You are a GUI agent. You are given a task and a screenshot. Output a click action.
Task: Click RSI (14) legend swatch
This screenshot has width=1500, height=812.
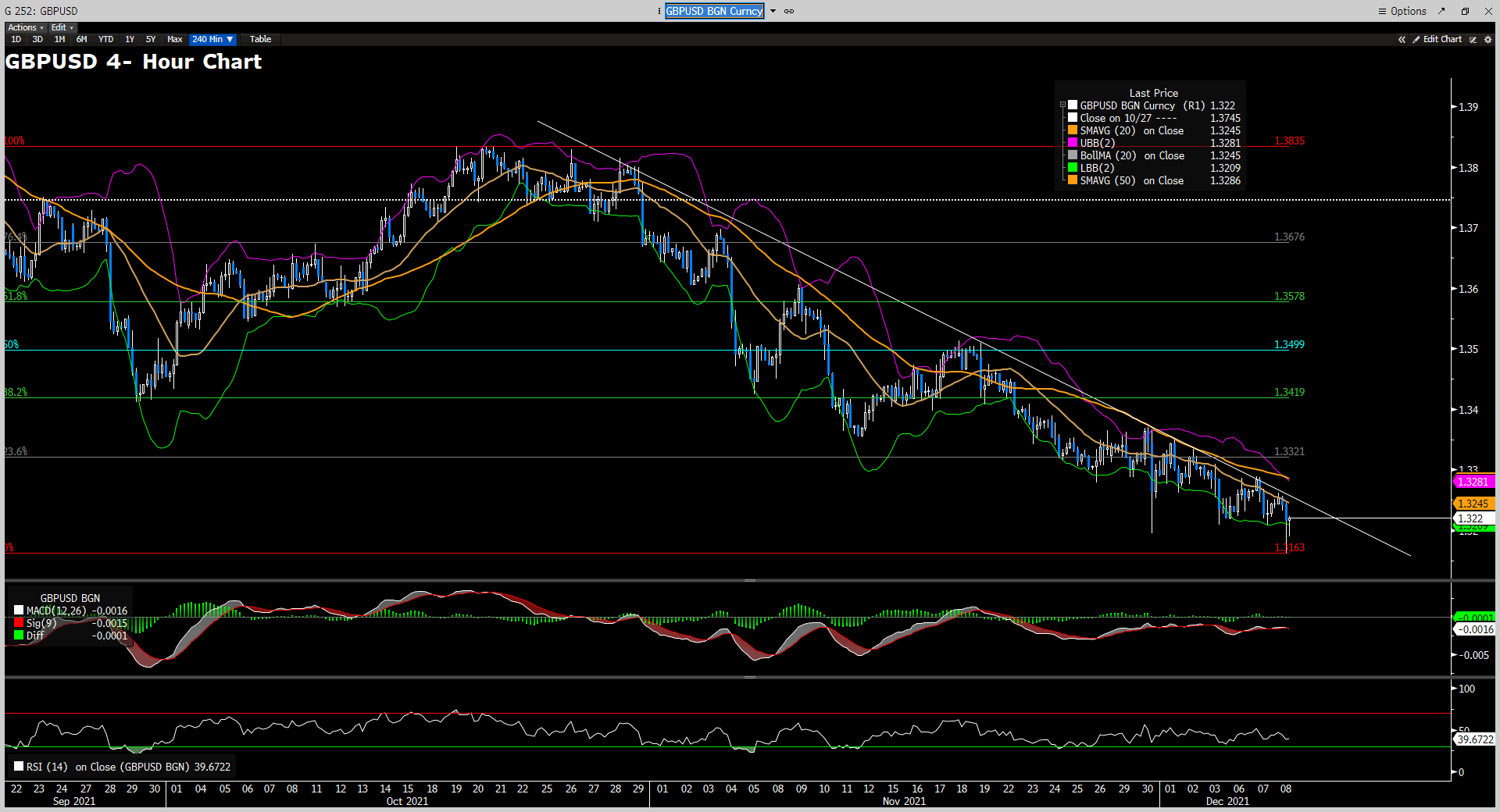coord(19,767)
